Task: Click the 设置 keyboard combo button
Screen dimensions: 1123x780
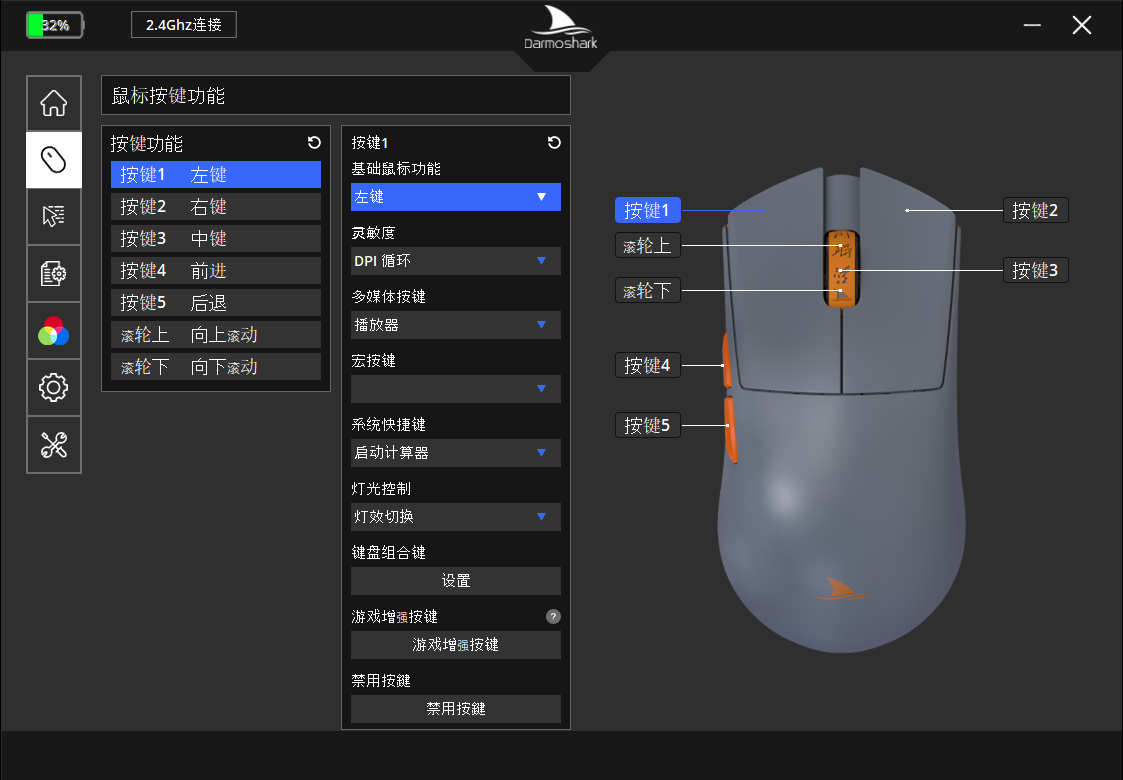Action: (456, 581)
